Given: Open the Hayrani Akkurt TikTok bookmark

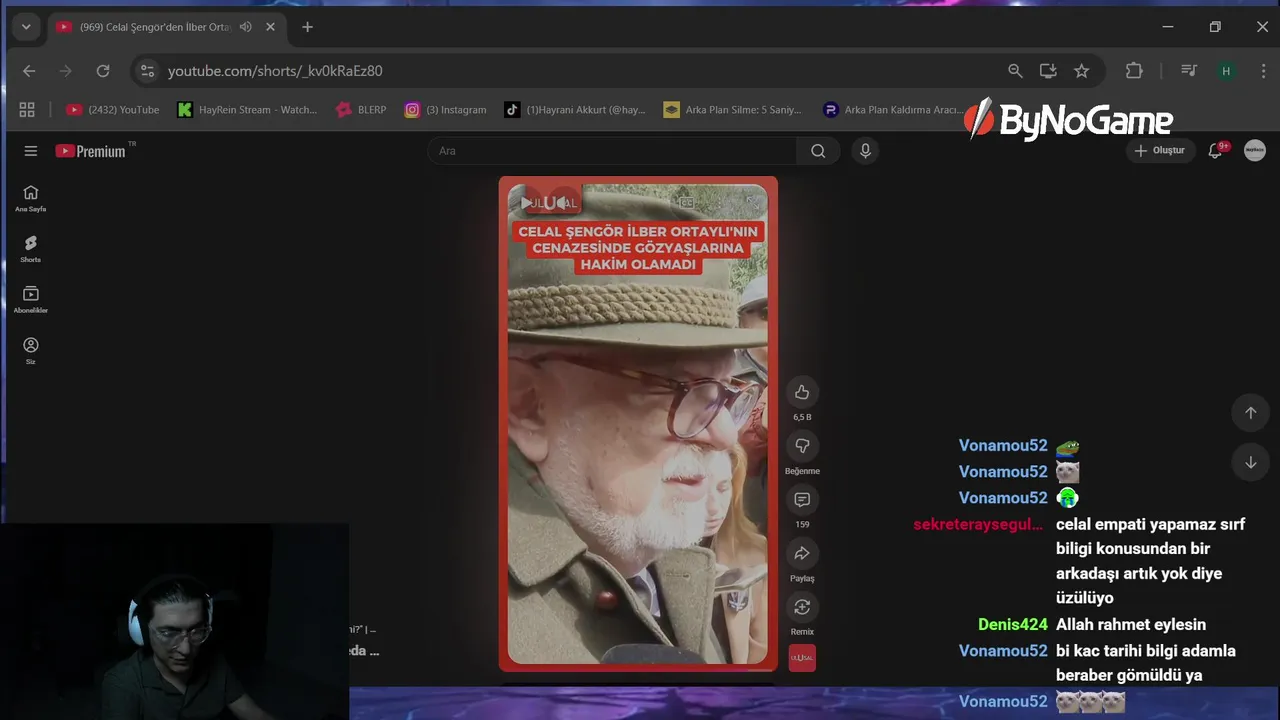Looking at the screenshot, I should point(575,110).
